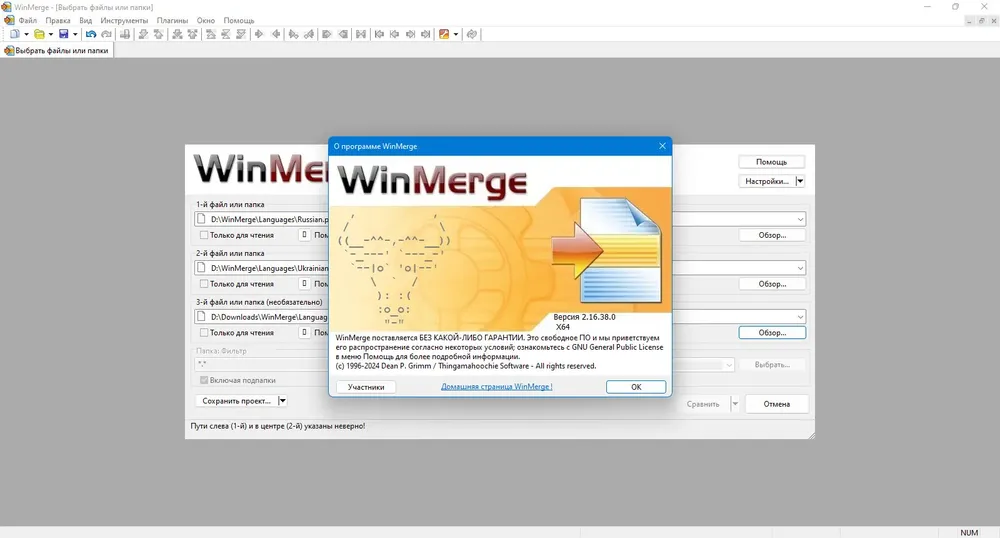Open the Вид menu
The image size is (1000, 538).
click(85, 20)
